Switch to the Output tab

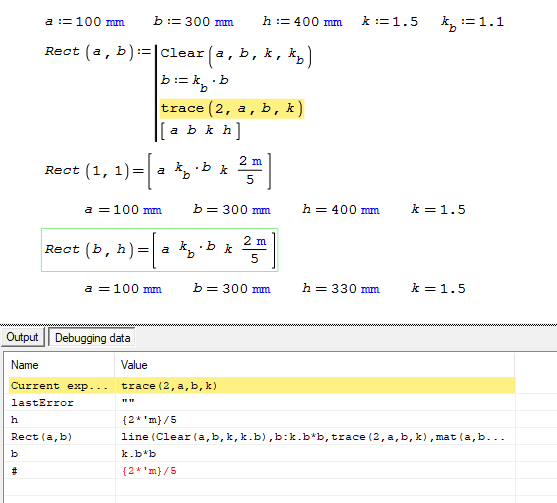pos(22,337)
